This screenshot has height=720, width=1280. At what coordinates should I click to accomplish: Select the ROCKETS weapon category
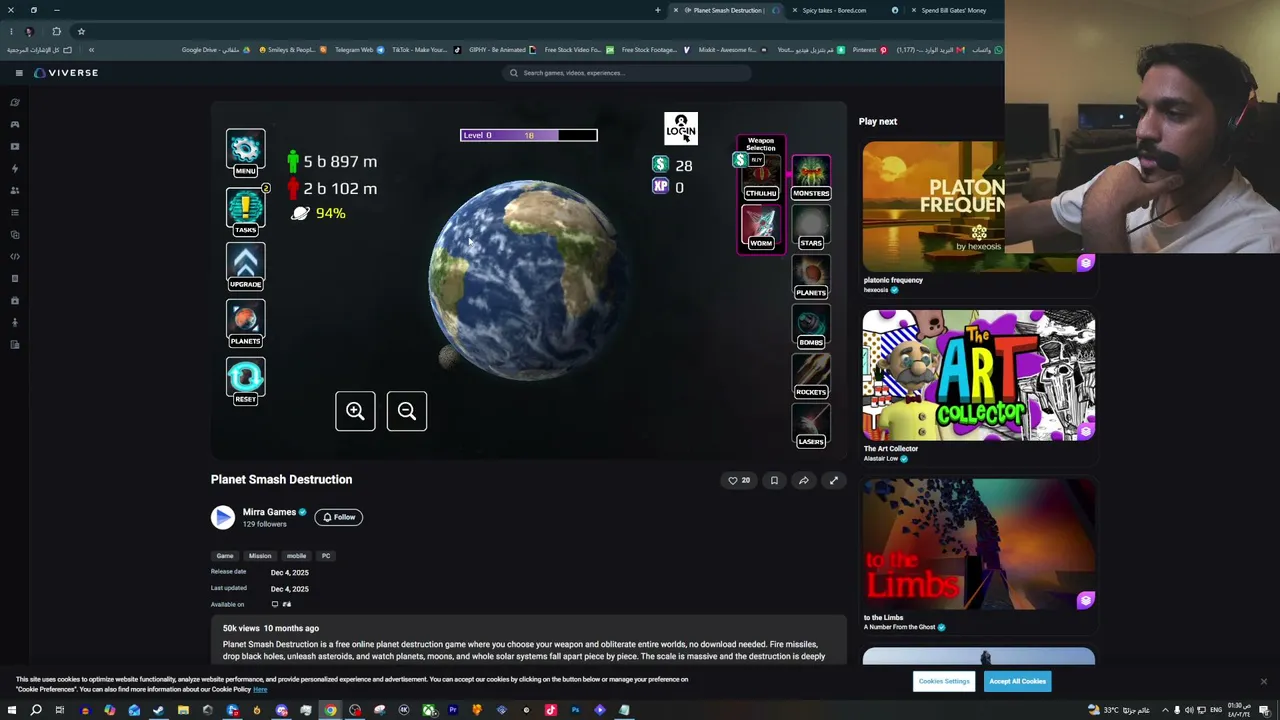811,377
